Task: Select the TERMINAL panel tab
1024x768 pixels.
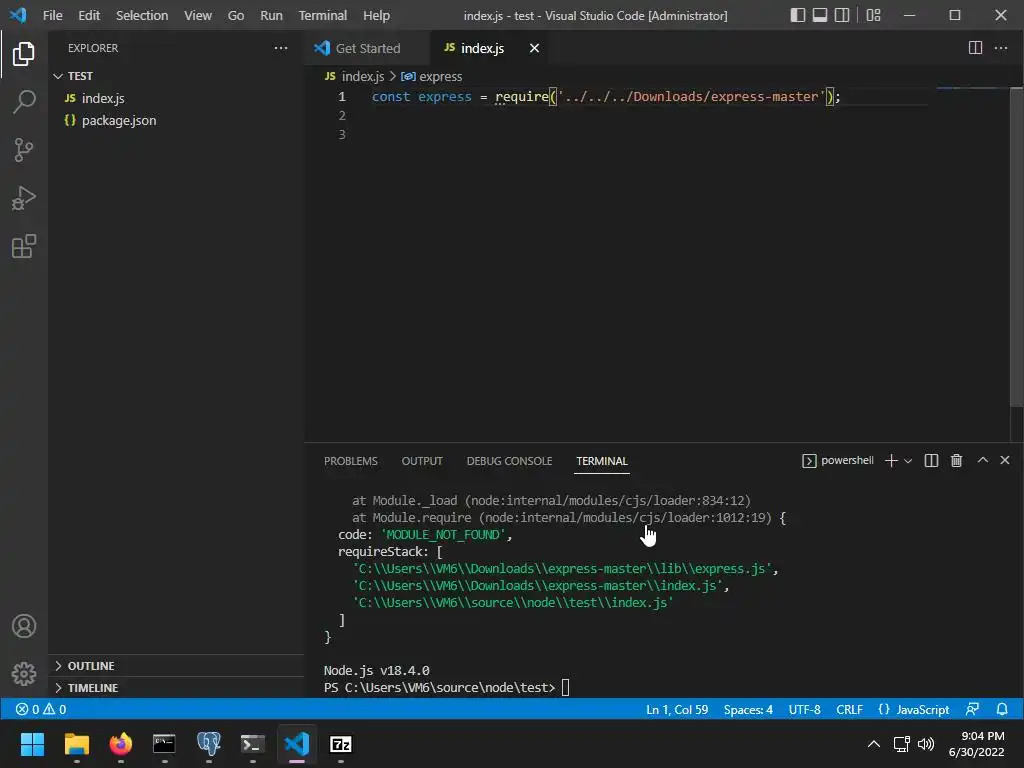Action: 601,461
